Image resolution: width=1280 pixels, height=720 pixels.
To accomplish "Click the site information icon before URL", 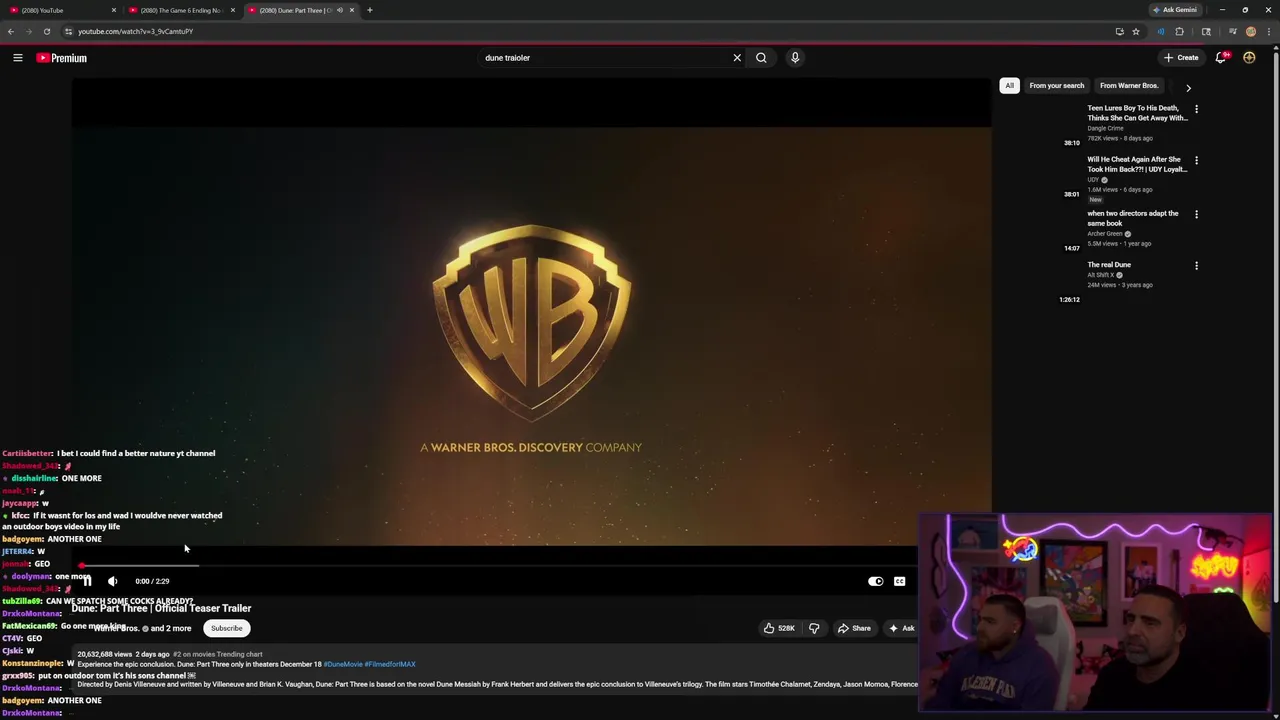I will 68,31.
